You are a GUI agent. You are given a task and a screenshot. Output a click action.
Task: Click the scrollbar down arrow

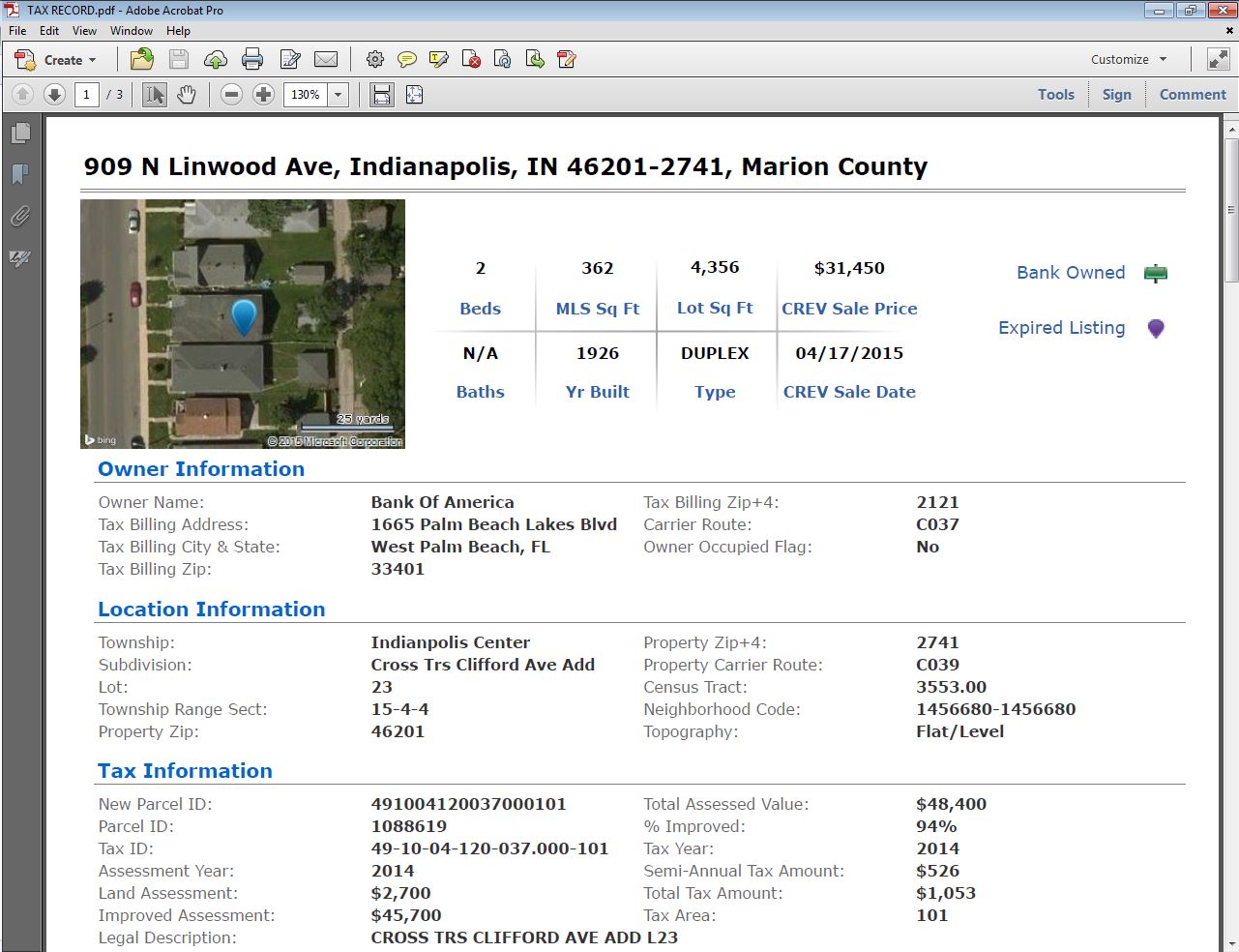click(1231, 943)
